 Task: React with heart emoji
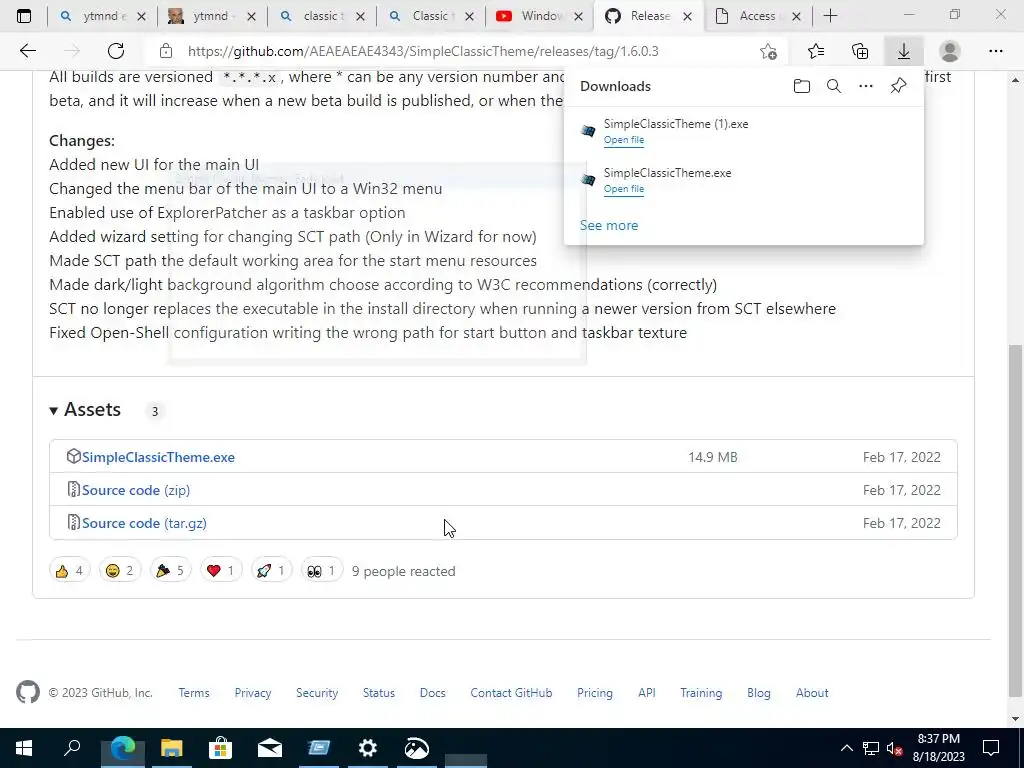[x=220, y=571]
